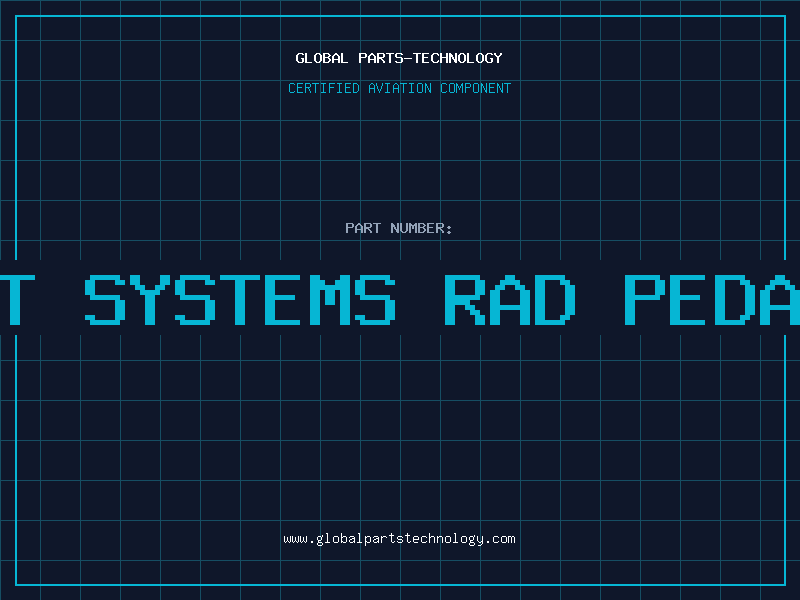Screen dimensions: 800x600
Task: Open the www.globalpartstechnology.com link
Action: [399, 539]
